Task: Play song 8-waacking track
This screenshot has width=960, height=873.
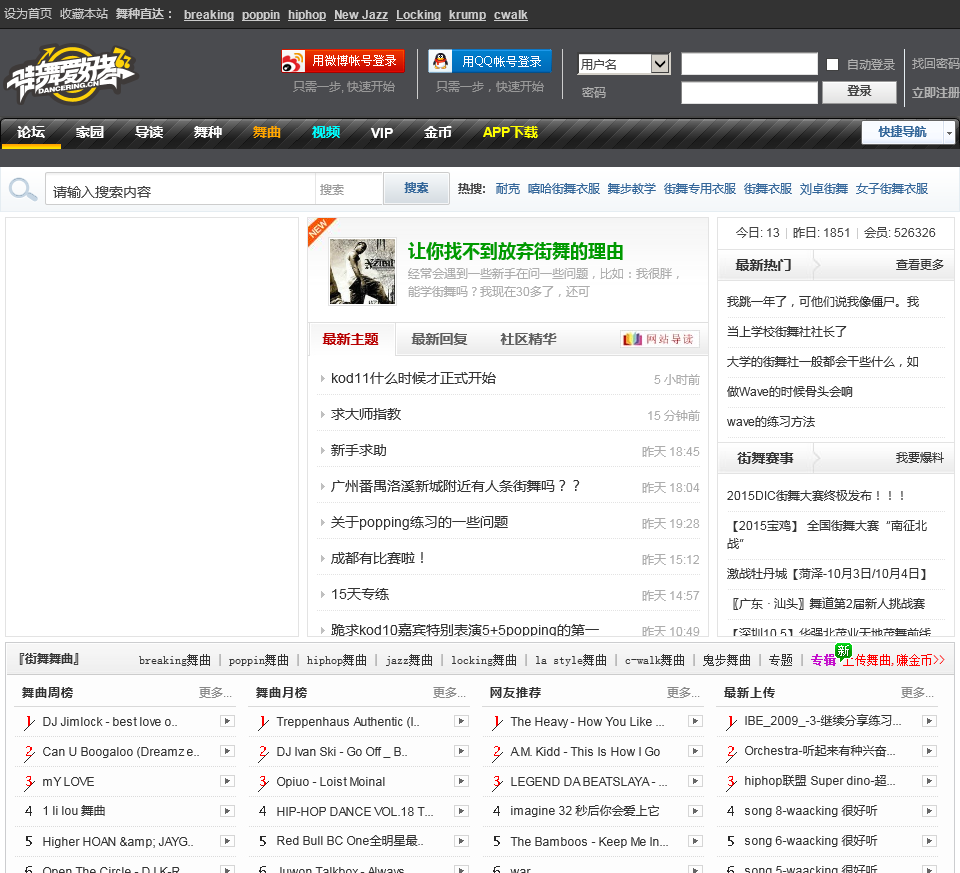Action: (929, 811)
